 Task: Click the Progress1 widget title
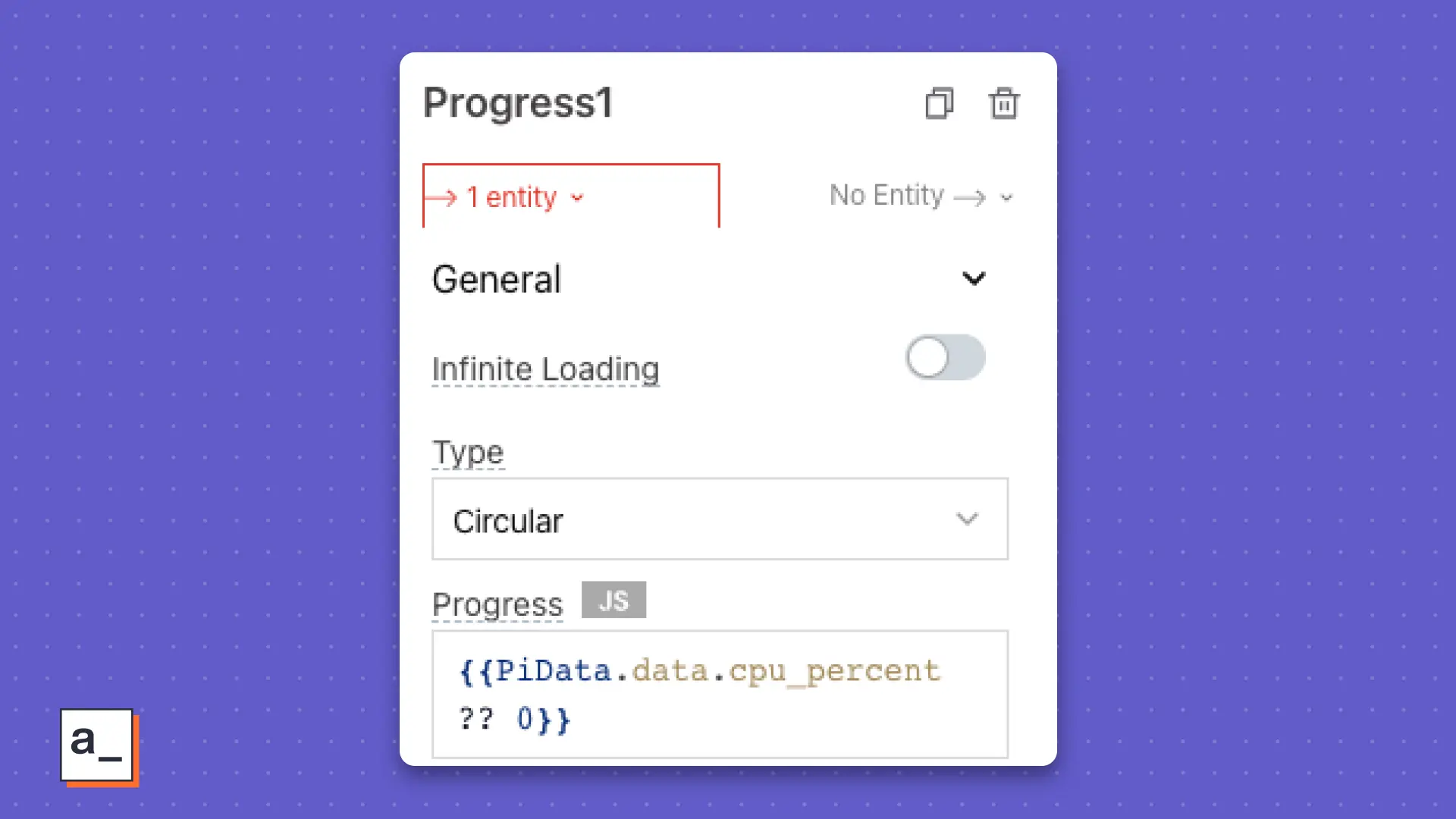pos(519,104)
